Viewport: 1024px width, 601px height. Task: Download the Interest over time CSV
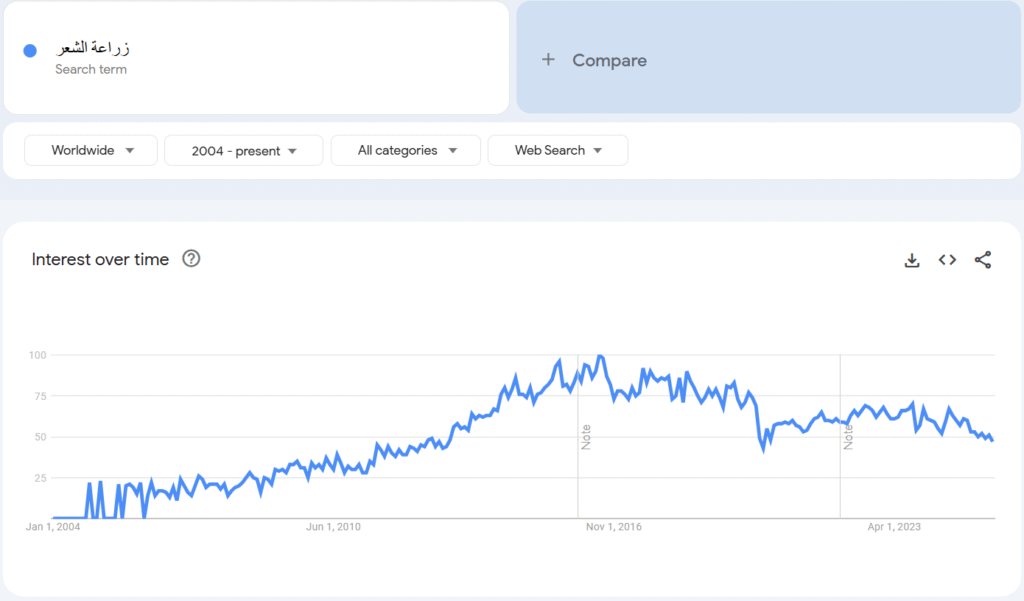[912, 260]
